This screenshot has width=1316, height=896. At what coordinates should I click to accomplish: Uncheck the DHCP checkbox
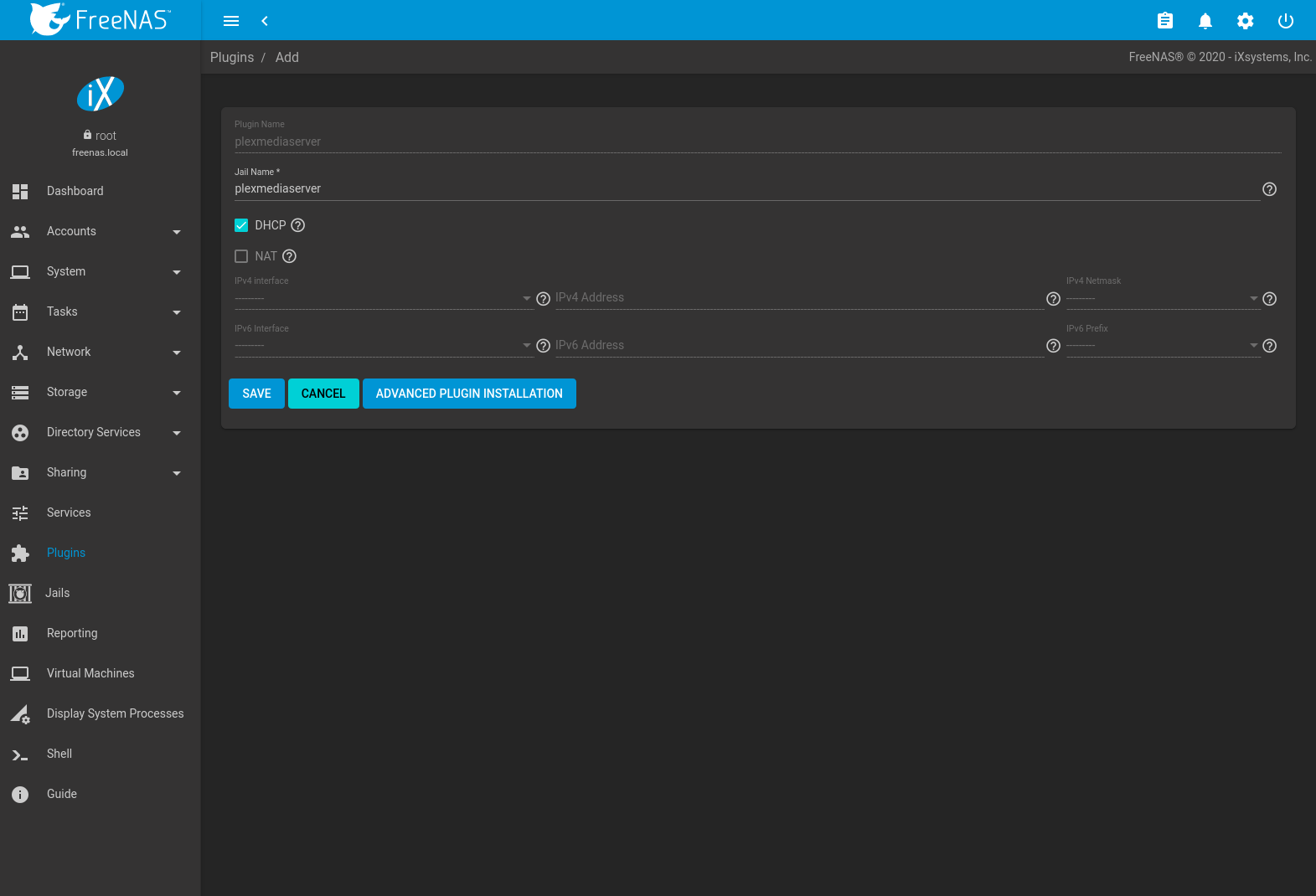point(241,225)
